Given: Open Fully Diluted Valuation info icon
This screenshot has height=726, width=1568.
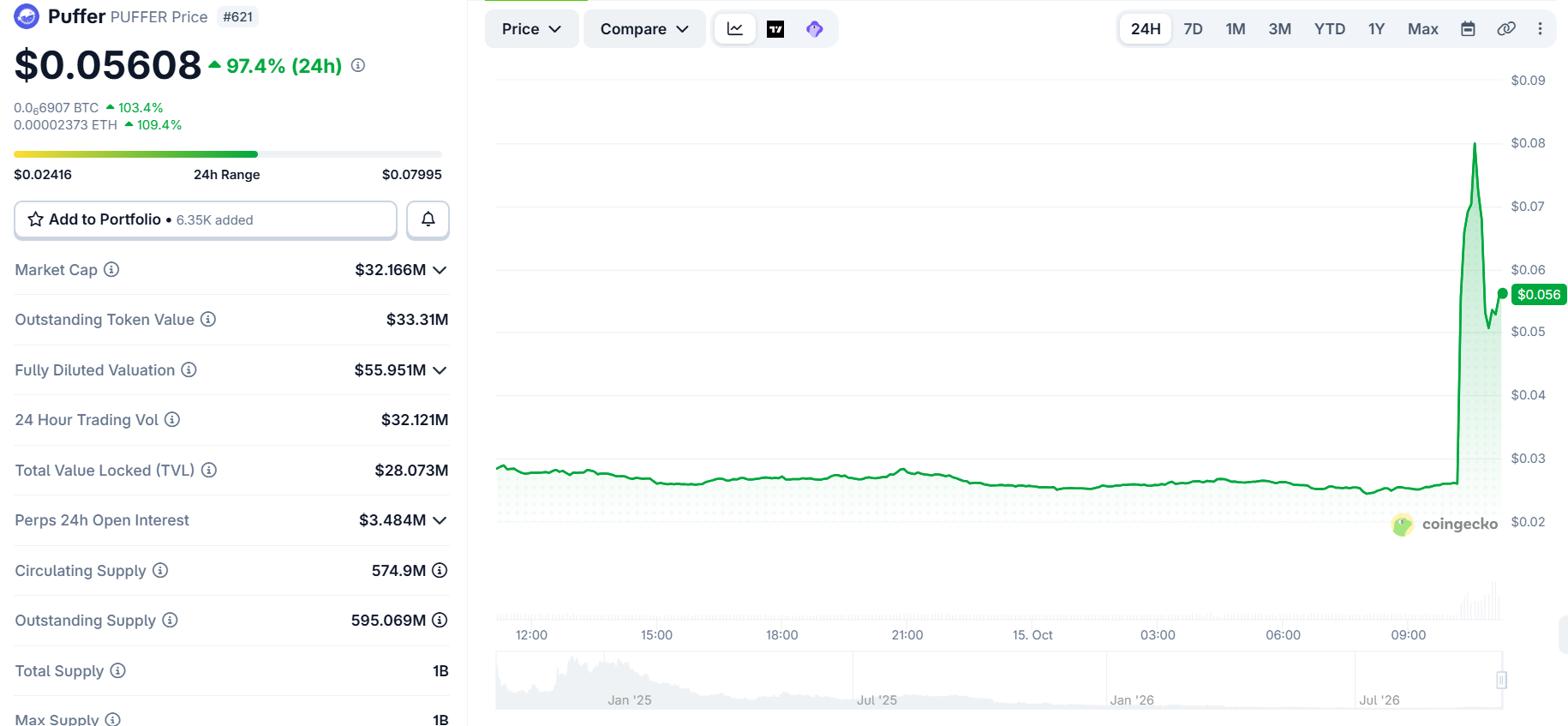Looking at the screenshot, I should pyautogui.click(x=189, y=369).
